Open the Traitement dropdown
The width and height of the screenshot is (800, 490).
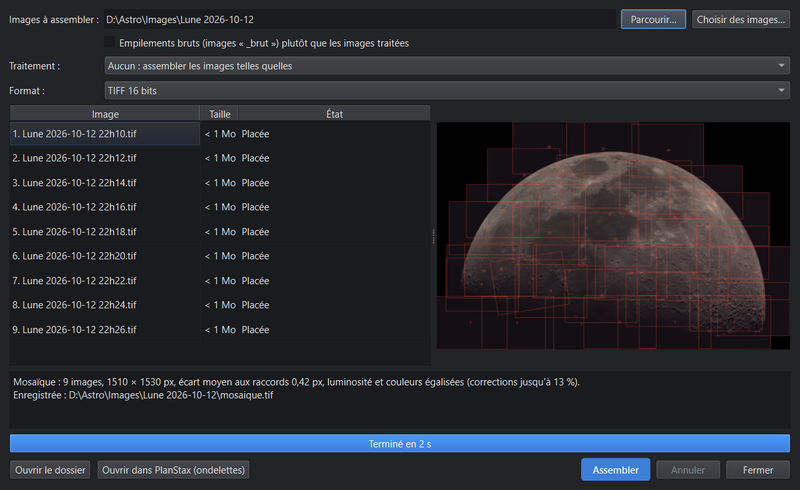pos(447,66)
